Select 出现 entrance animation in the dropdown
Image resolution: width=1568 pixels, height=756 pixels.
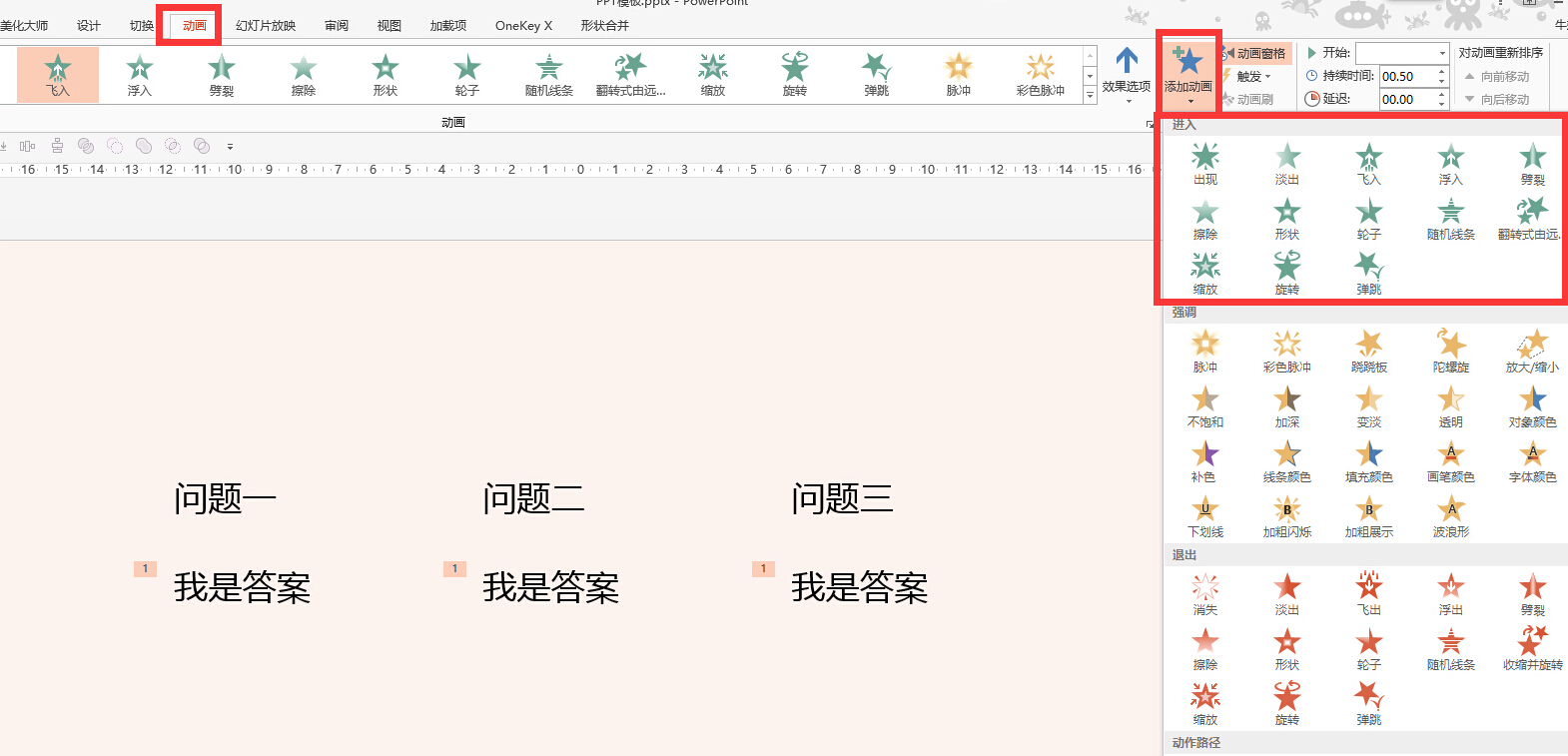(1205, 164)
